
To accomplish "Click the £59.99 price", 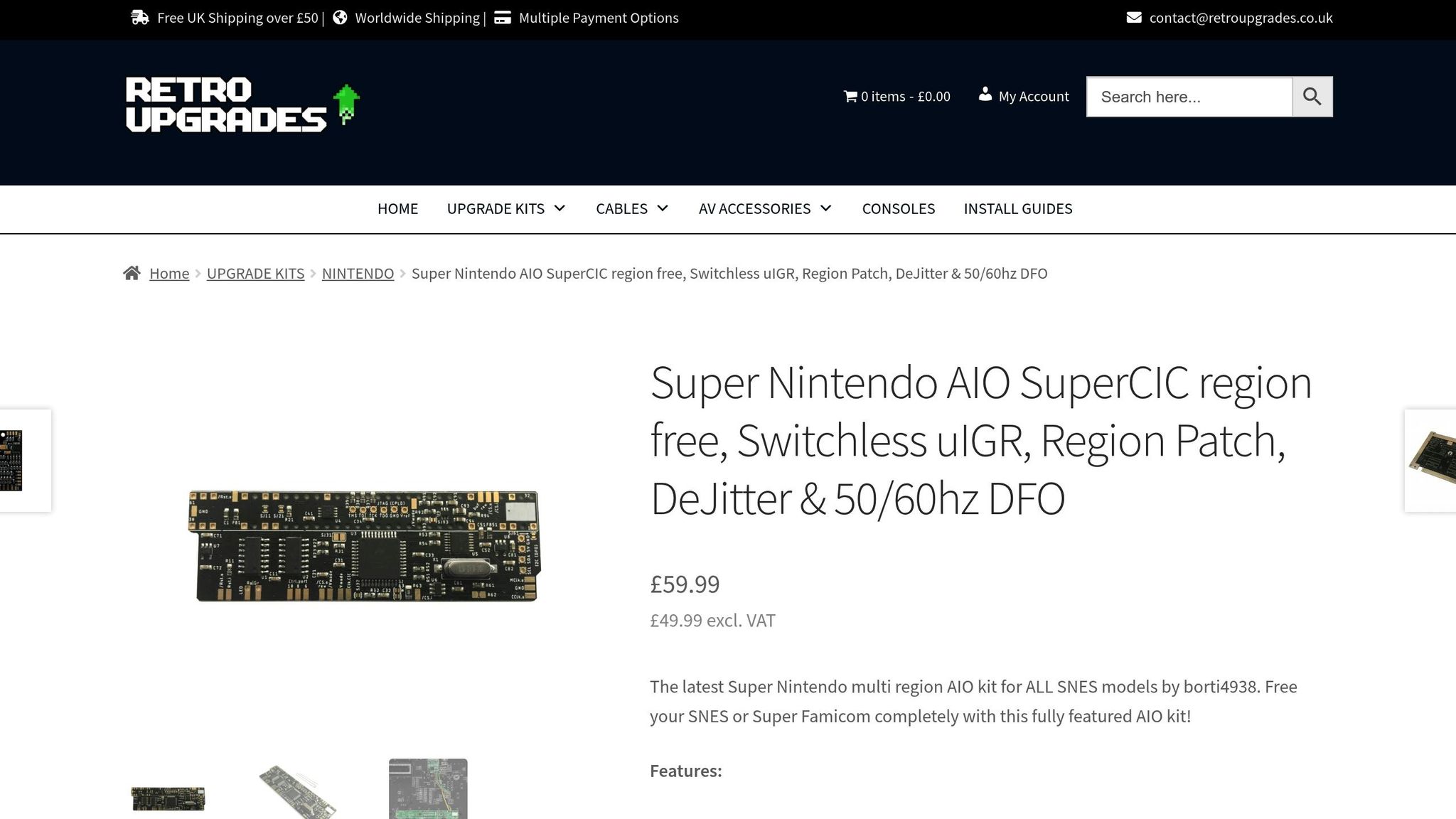I will pyautogui.click(x=685, y=584).
